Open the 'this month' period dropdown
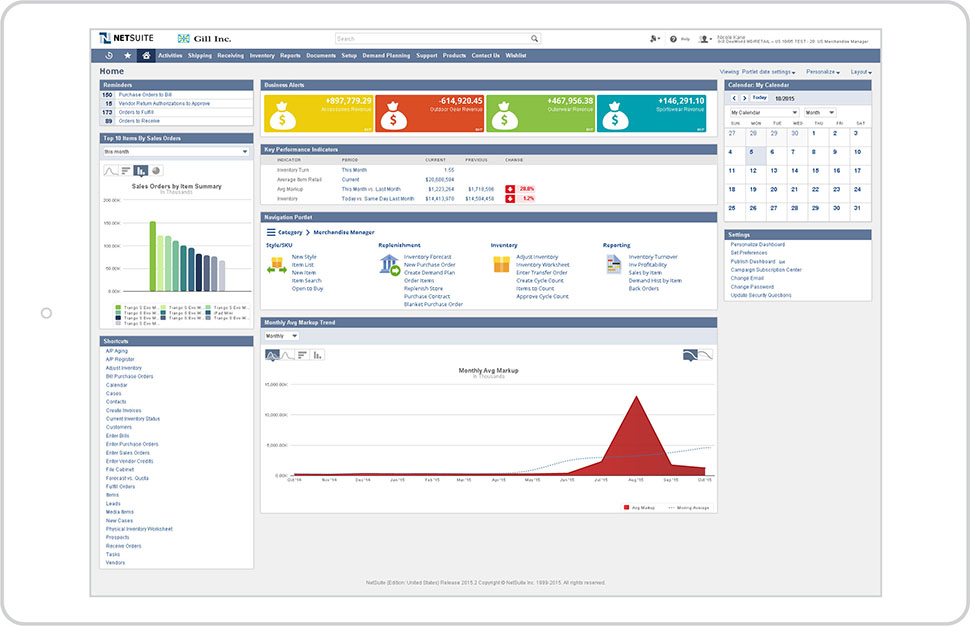The height and width of the screenshot is (626, 970). click(175, 152)
